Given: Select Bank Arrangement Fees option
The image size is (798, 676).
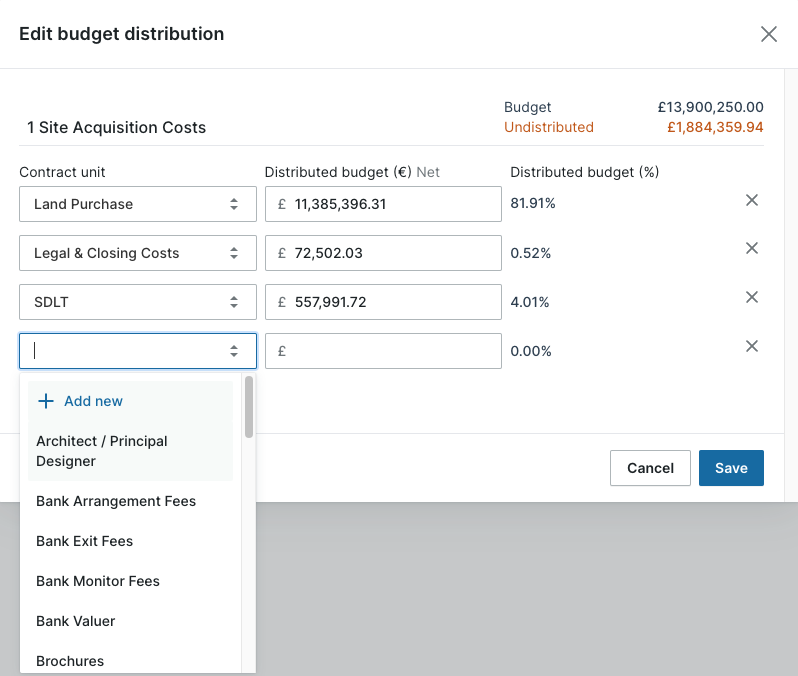Looking at the screenshot, I should tap(116, 501).
